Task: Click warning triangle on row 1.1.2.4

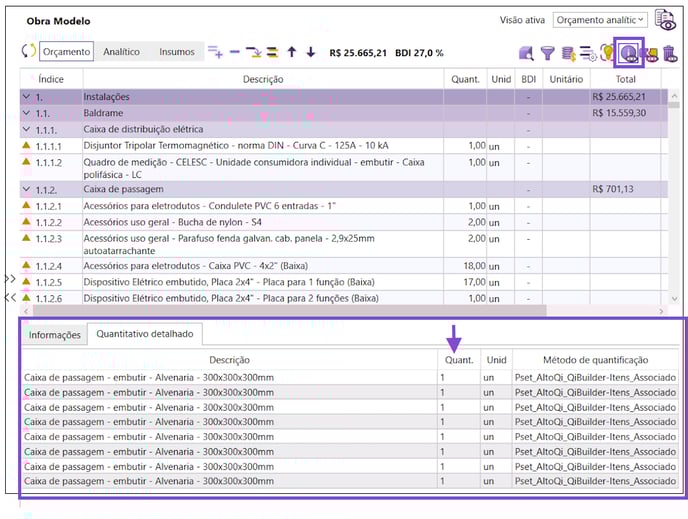Action: (26, 265)
